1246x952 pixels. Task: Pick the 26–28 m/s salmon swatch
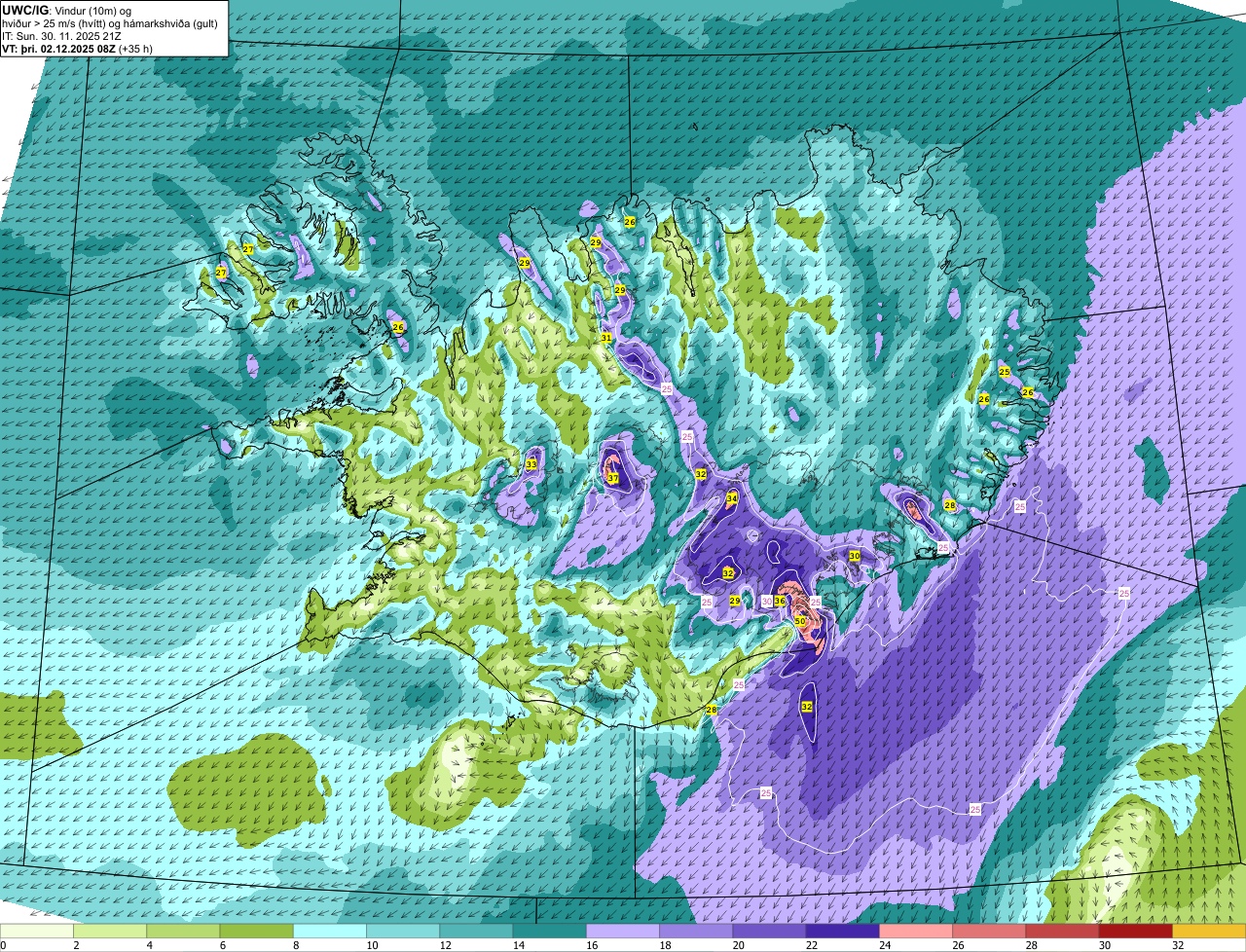coord(989,931)
